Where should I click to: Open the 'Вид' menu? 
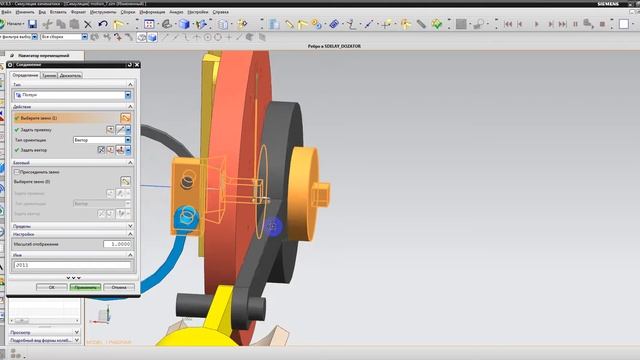coord(42,12)
